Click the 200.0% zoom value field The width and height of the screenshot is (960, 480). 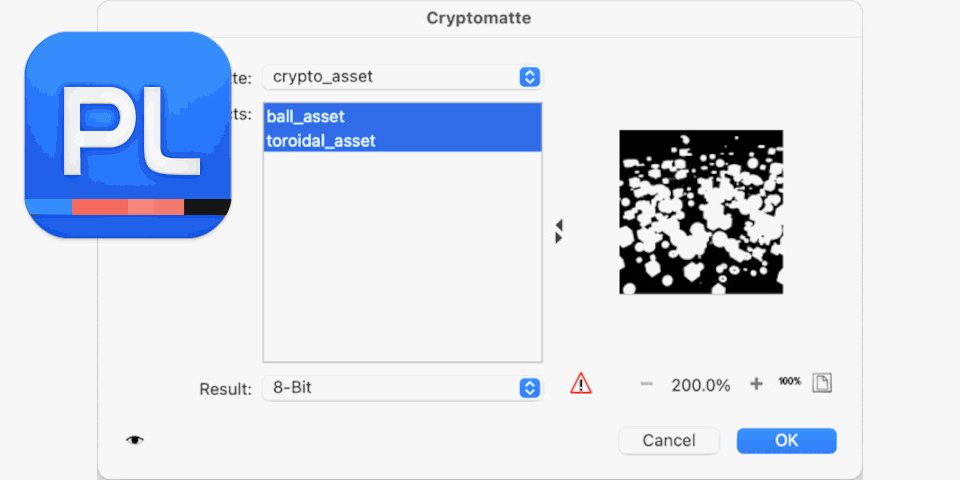[x=700, y=385]
